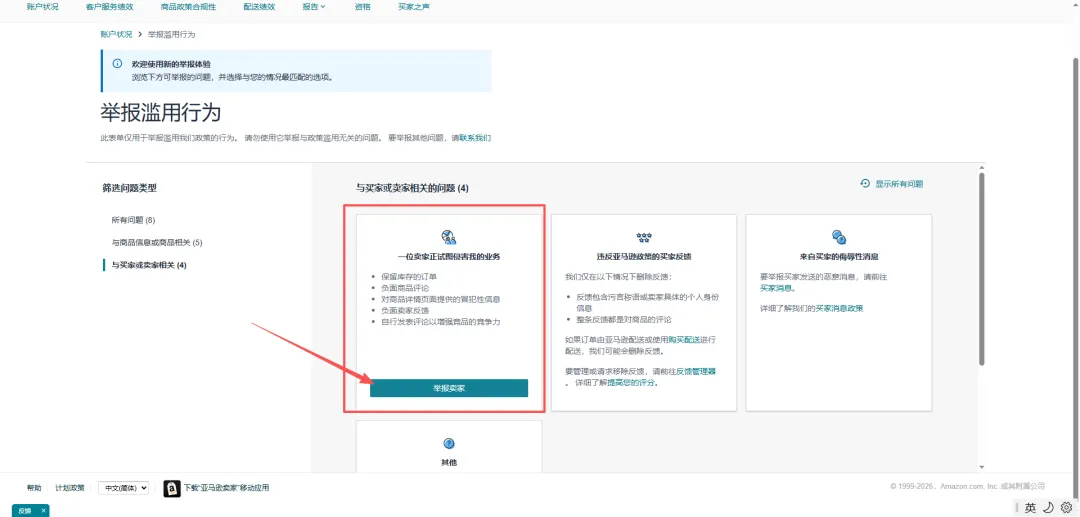Image resolution: width=1080 pixels, height=517 pixels.
Task: Open the 报告 dropdown menu
Action: [313, 6]
